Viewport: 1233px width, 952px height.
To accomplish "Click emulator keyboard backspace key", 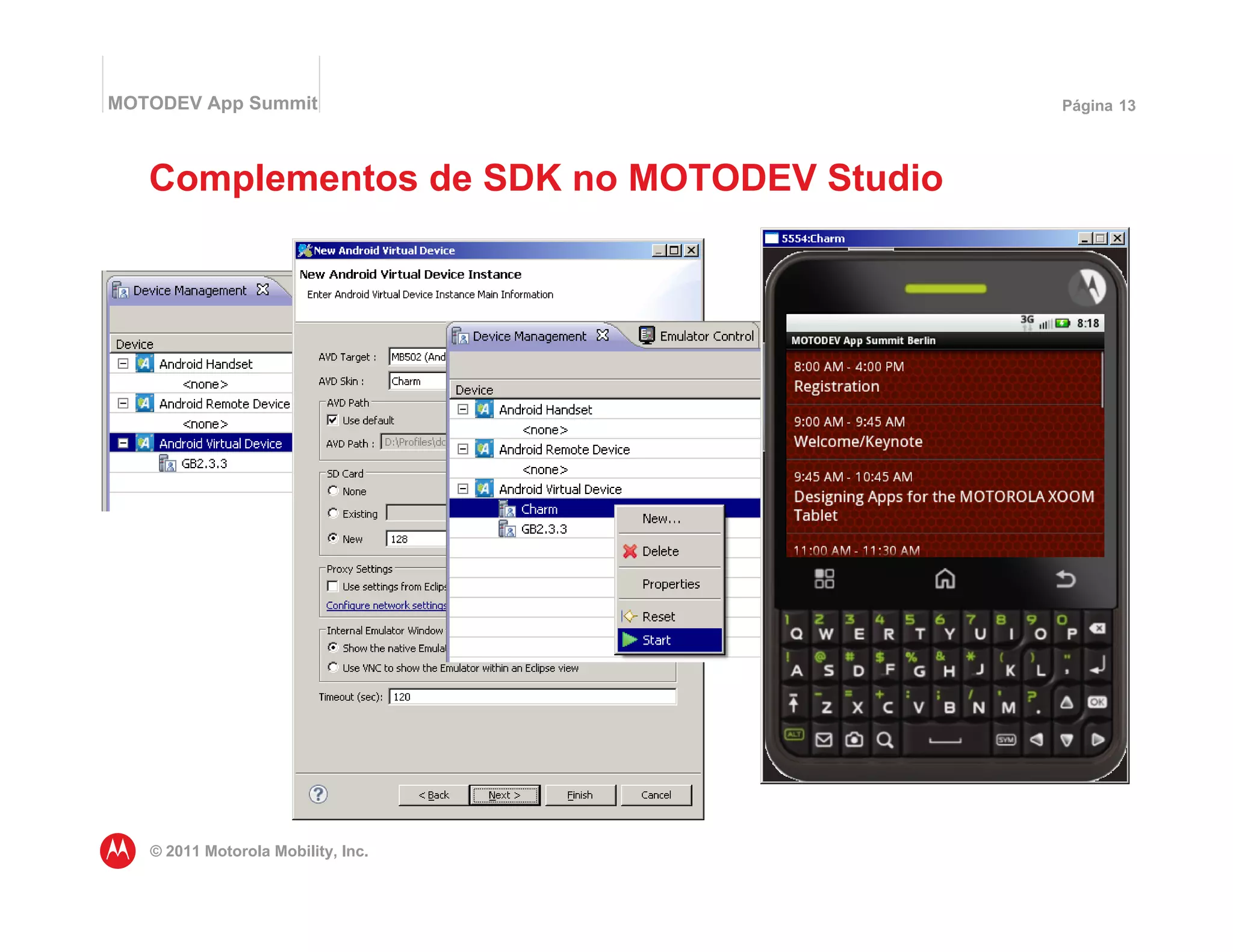I will tap(1098, 629).
